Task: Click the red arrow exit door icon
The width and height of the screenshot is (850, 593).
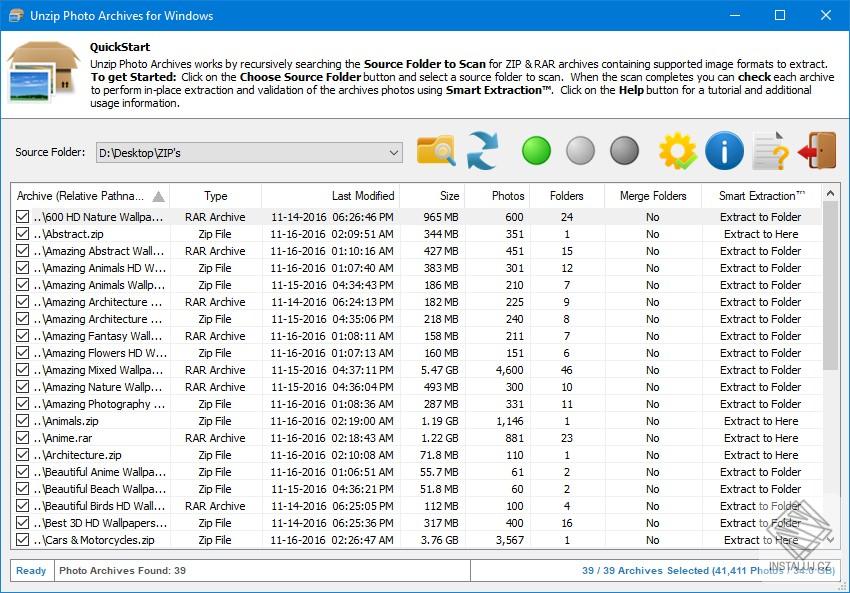Action: pyautogui.click(x=816, y=150)
